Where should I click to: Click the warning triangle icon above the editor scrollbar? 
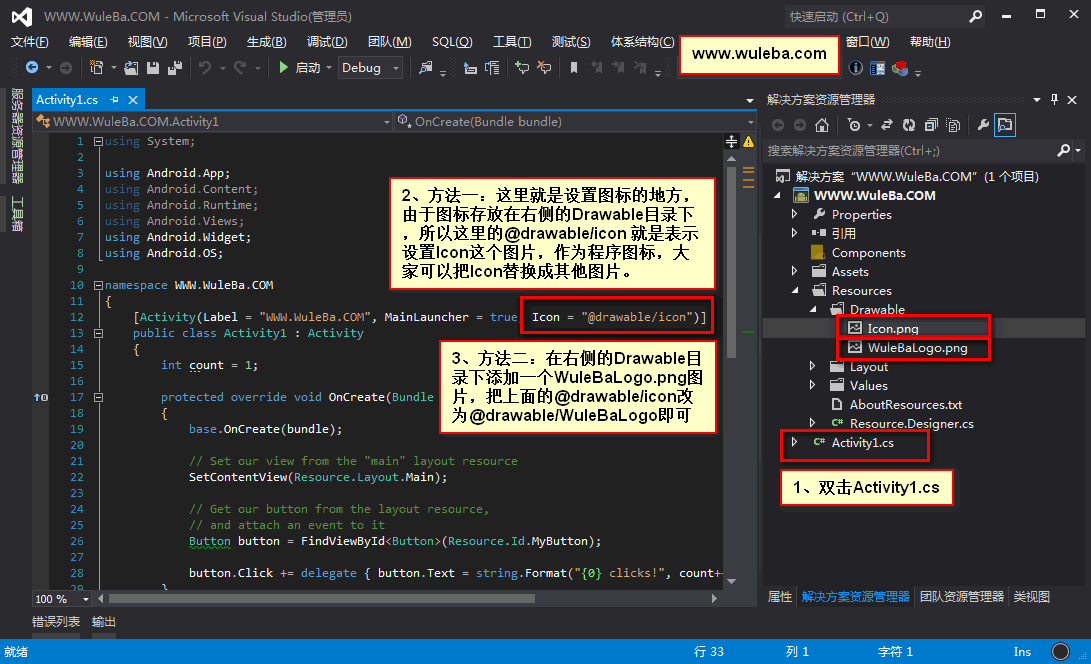pos(749,142)
